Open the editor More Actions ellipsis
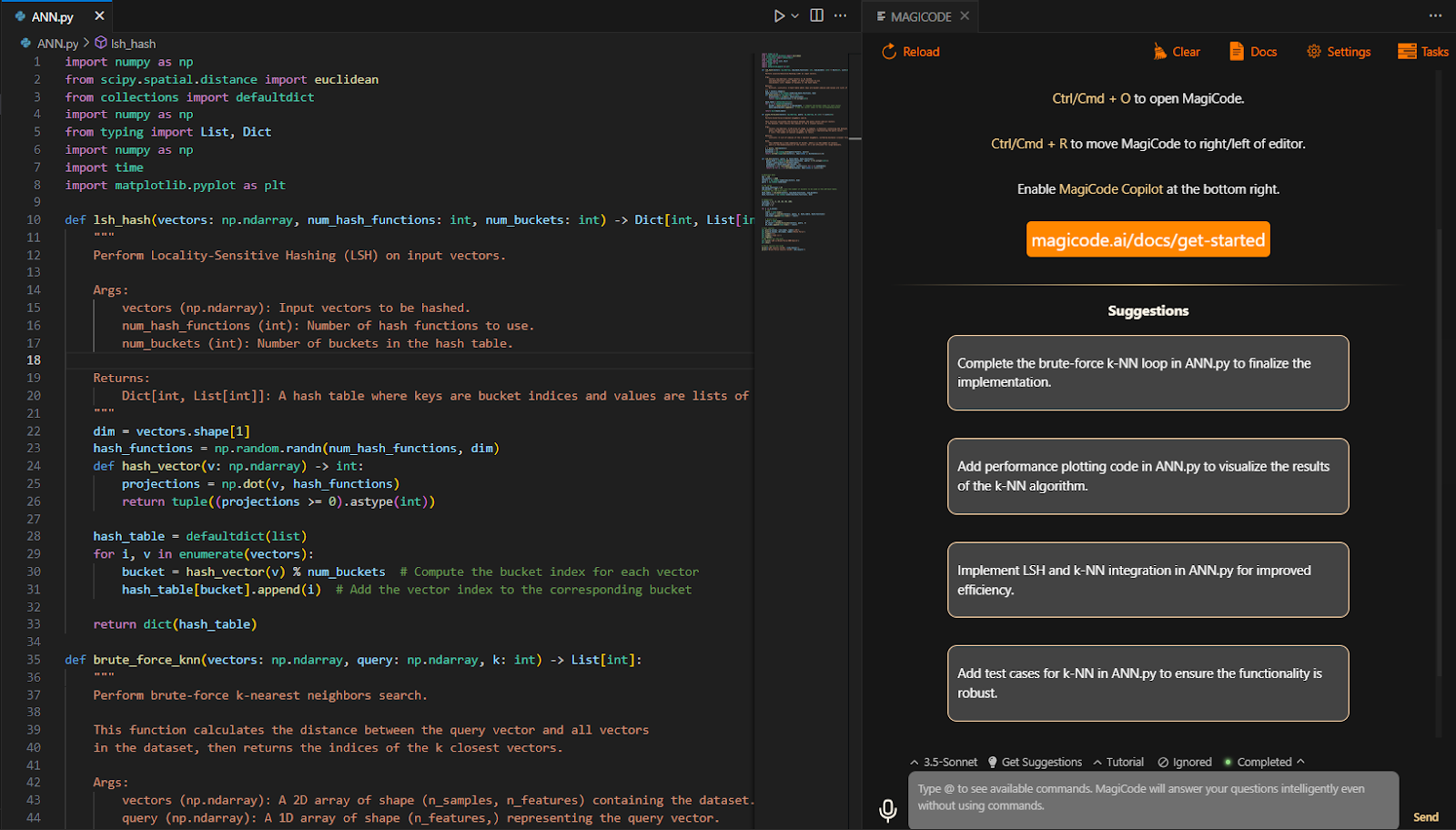Viewport: 1456px width, 830px height. [840, 15]
